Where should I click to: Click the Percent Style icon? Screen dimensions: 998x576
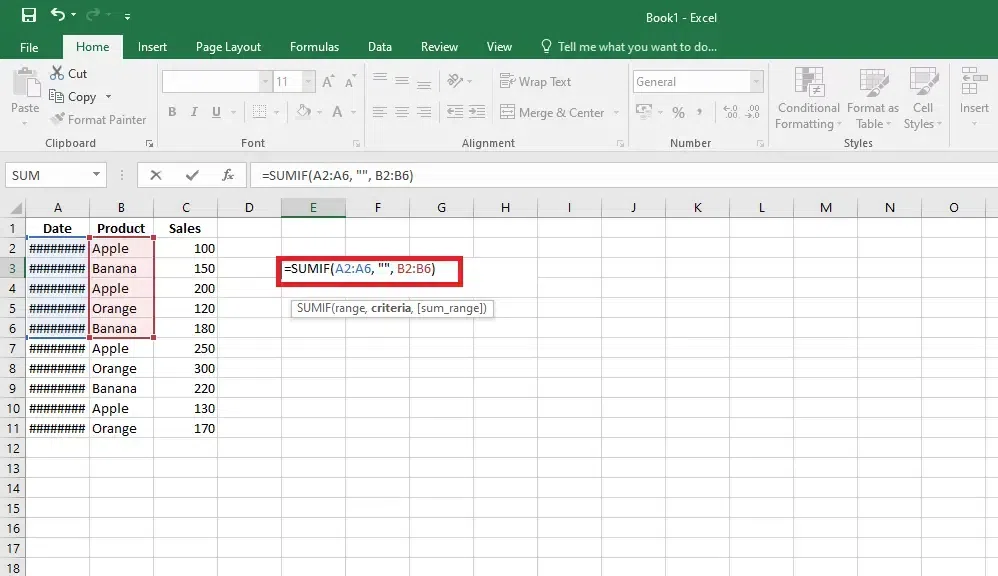click(x=678, y=113)
